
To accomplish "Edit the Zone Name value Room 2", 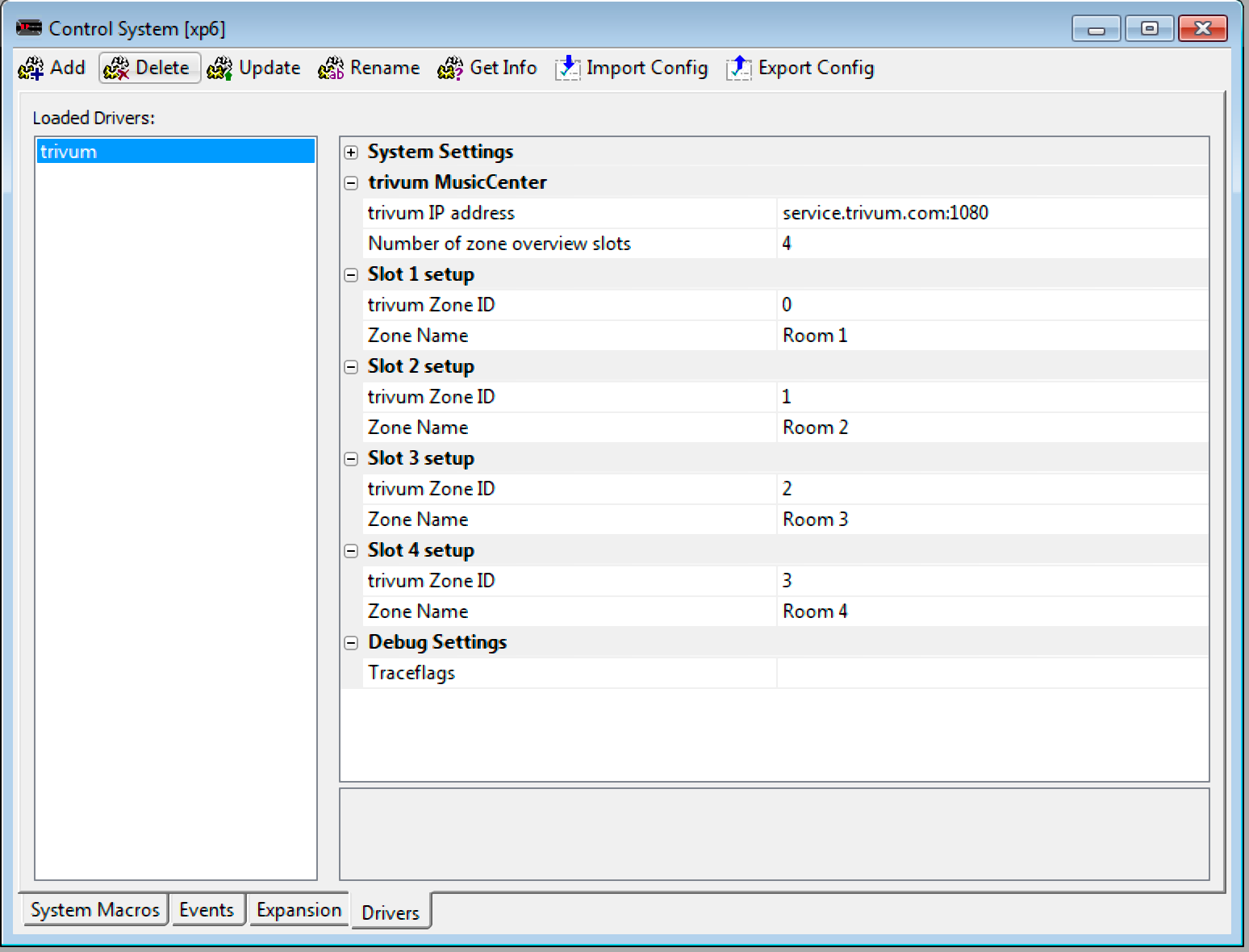I will pos(992,428).
